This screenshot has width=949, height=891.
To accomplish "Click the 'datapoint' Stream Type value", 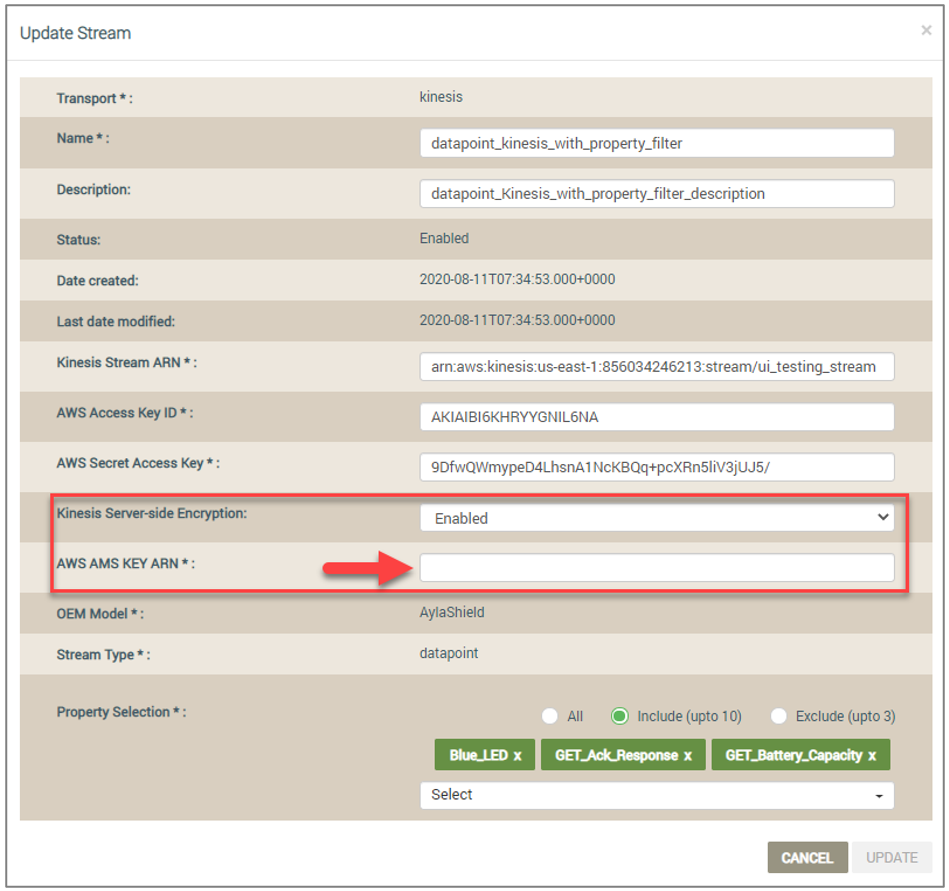I will point(448,653).
